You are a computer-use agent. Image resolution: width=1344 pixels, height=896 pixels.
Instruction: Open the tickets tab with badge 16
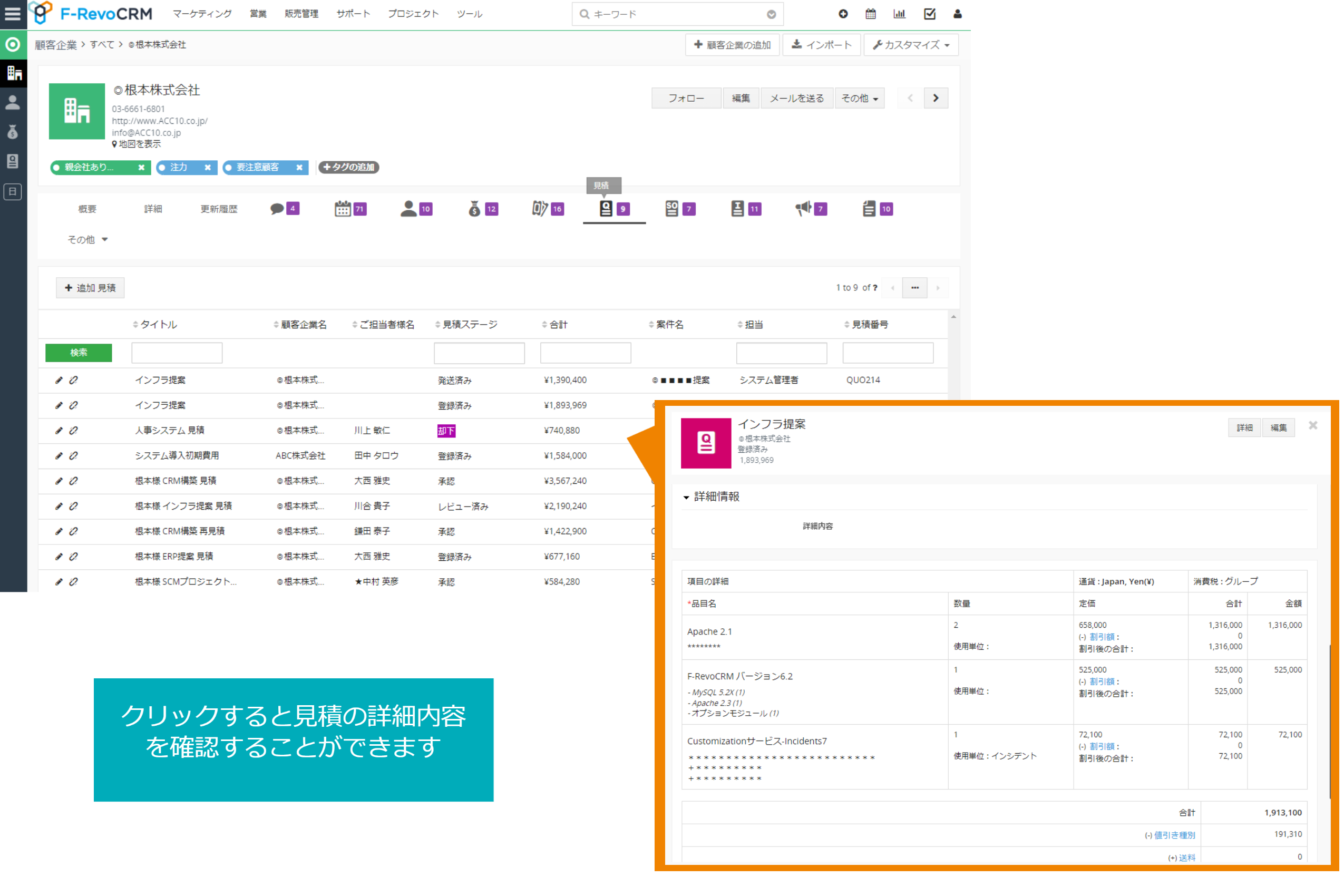548,209
